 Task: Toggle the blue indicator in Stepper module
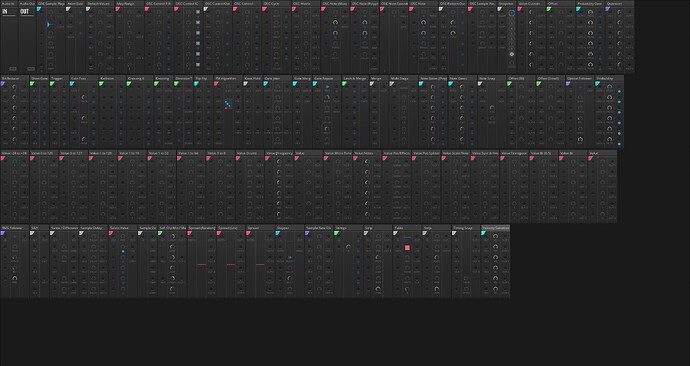tap(290, 257)
